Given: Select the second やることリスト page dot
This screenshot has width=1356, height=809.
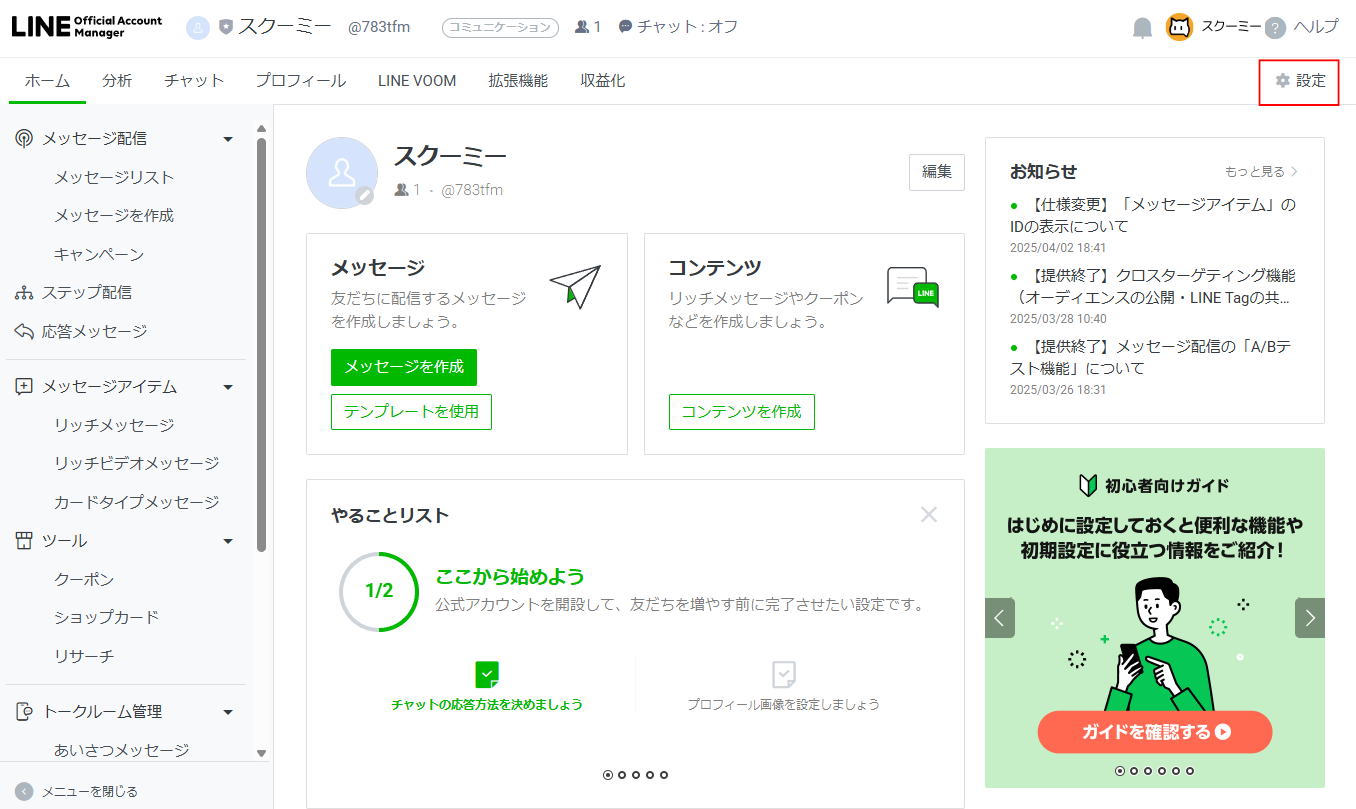Looking at the screenshot, I should pyautogui.click(x=621, y=775).
